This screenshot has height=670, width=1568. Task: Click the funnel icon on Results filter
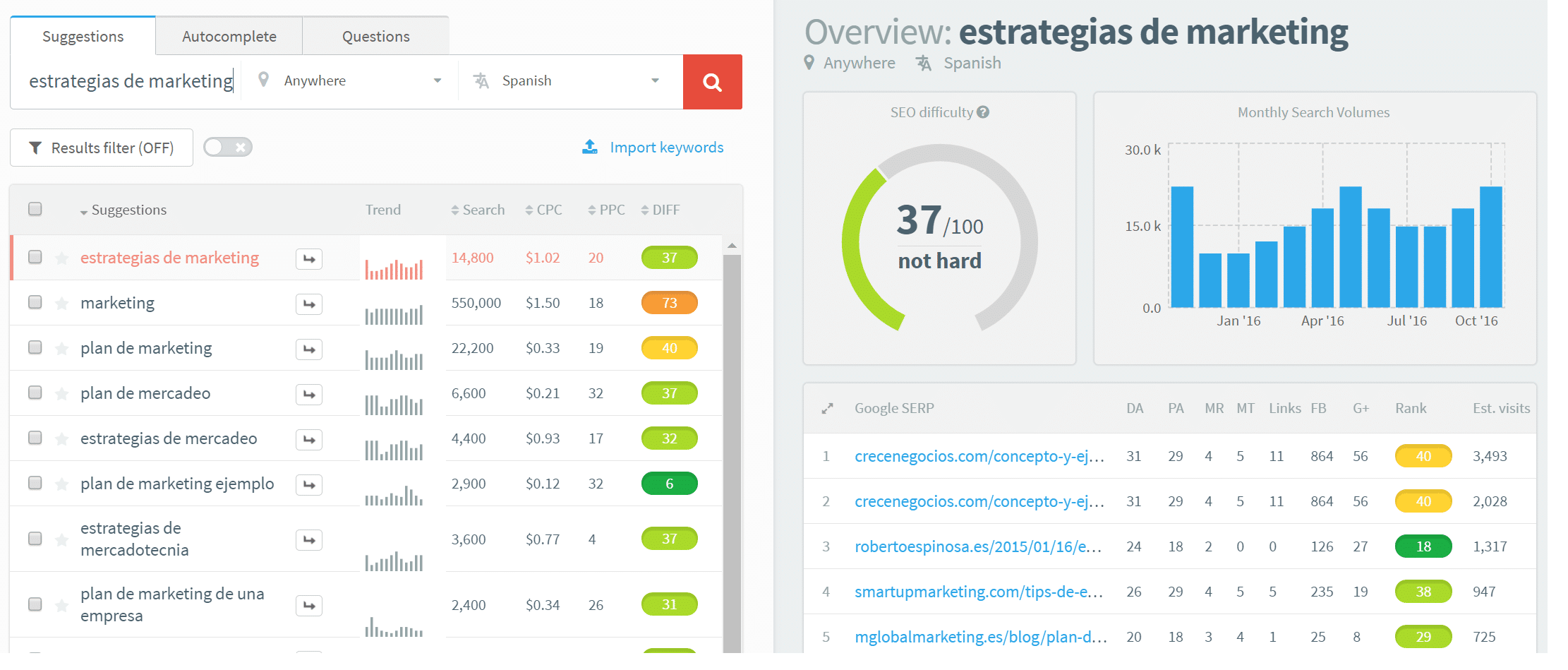tap(35, 148)
